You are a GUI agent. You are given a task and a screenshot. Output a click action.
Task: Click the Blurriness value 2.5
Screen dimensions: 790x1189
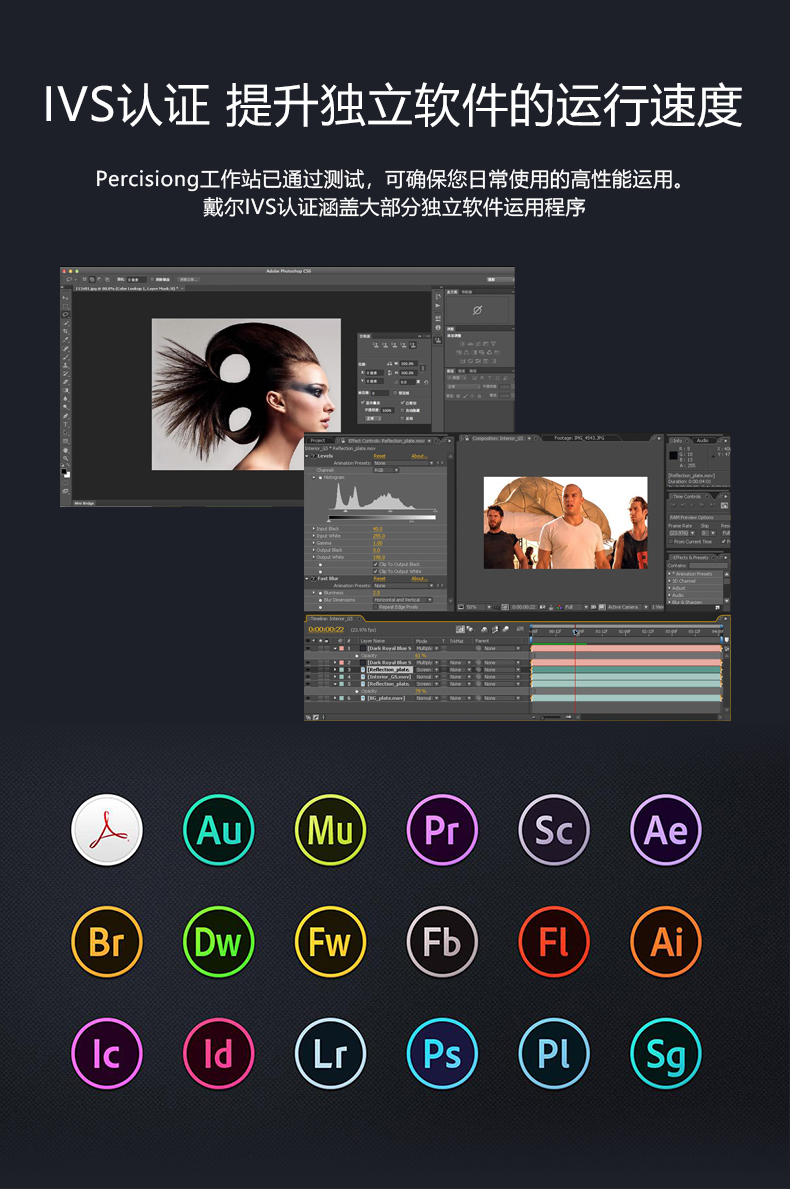[x=376, y=593]
